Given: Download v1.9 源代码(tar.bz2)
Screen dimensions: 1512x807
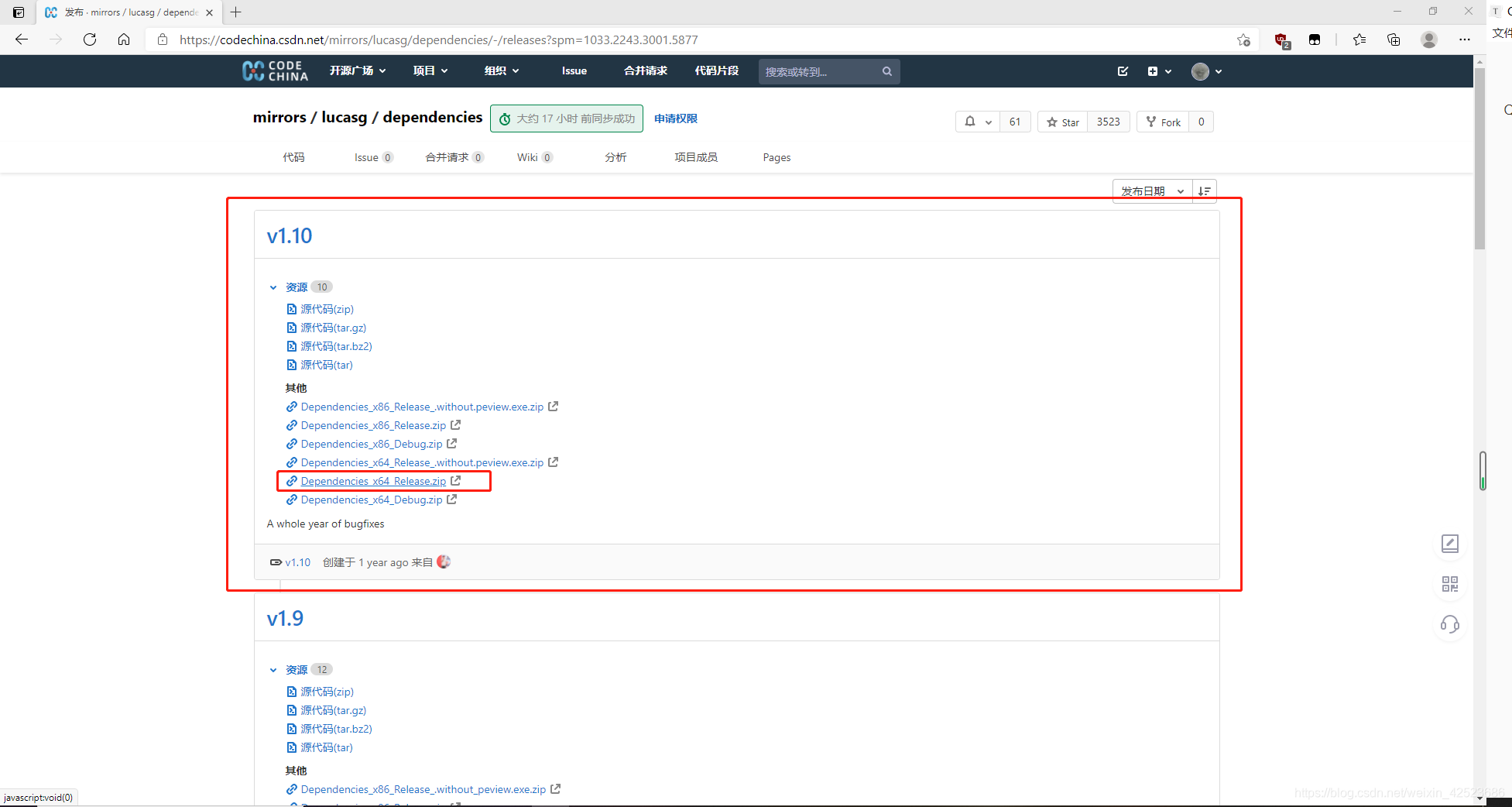Looking at the screenshot, I should (336, 729).
